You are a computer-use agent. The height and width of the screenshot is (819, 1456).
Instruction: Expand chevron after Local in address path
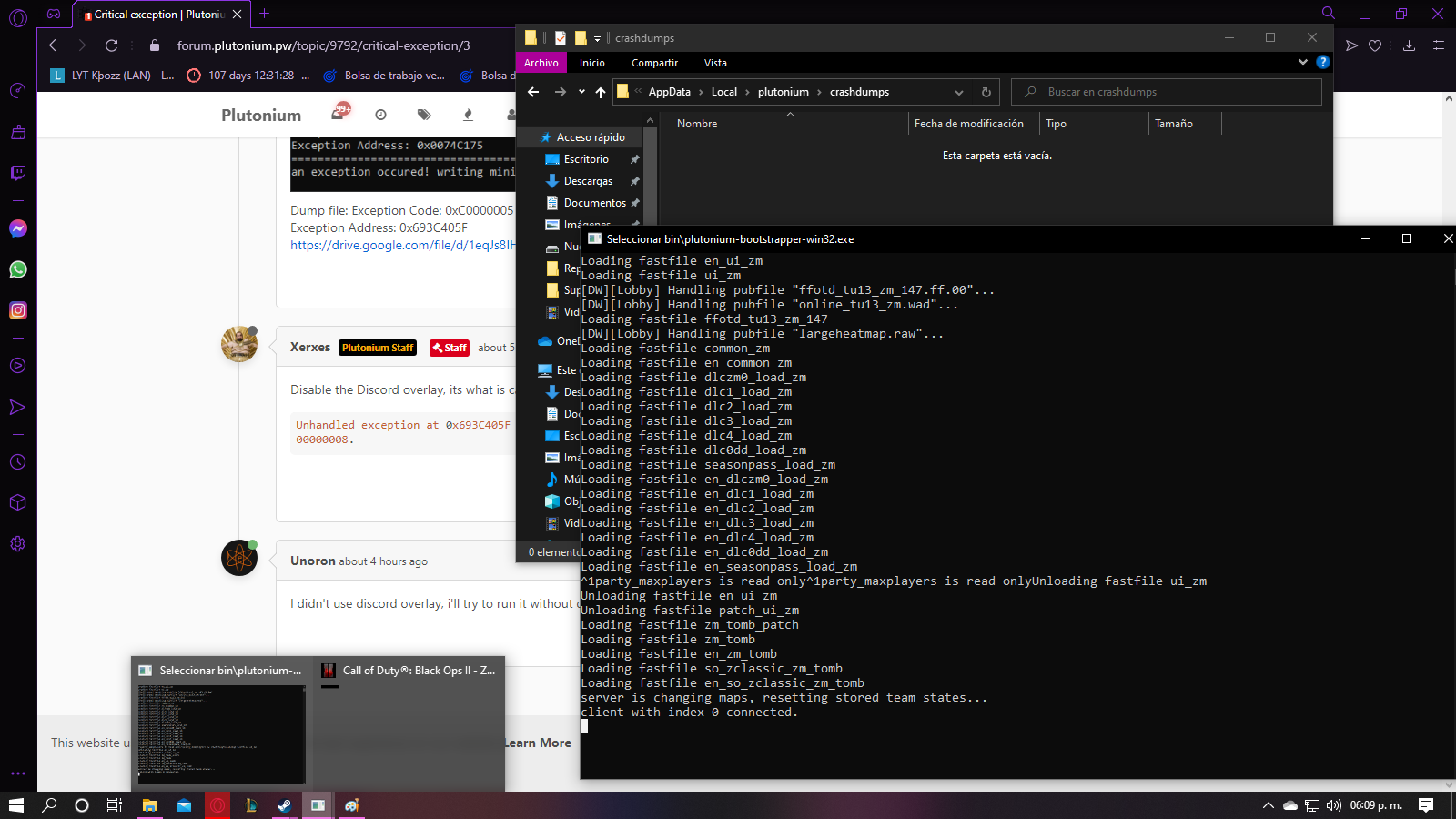click(x=747, y=92)
